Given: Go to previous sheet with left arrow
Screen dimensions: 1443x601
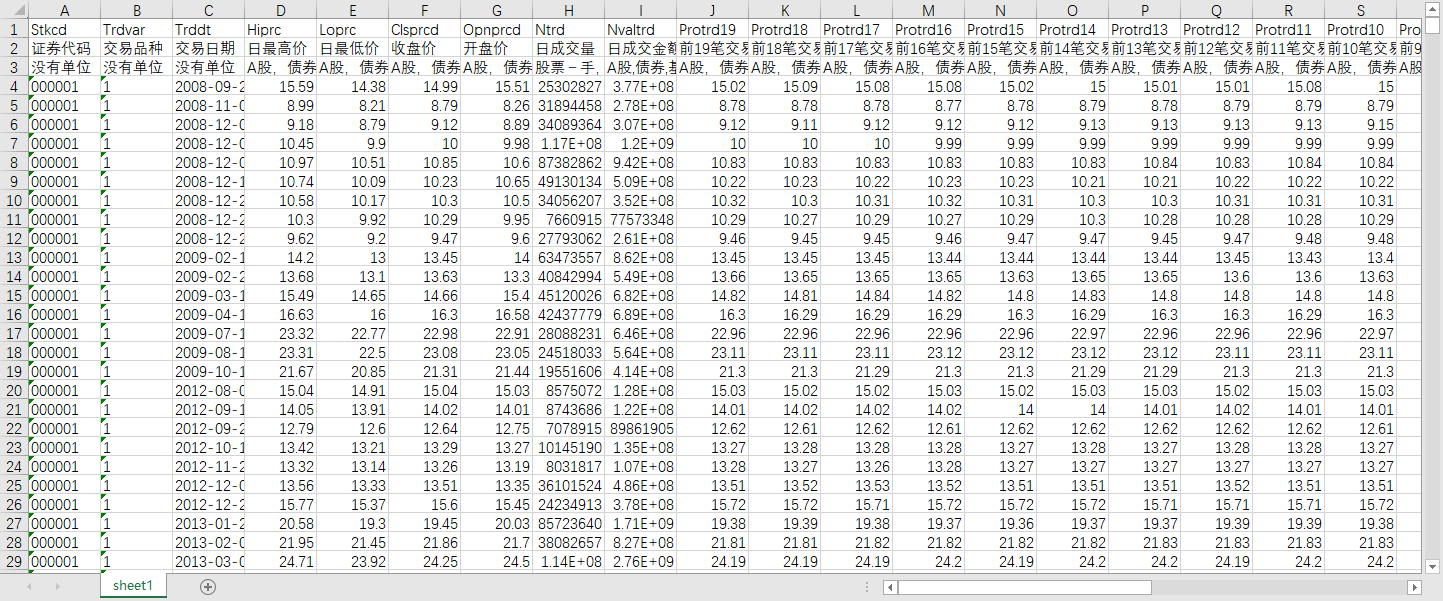Looking at the screenshot, I should (29, 586).
